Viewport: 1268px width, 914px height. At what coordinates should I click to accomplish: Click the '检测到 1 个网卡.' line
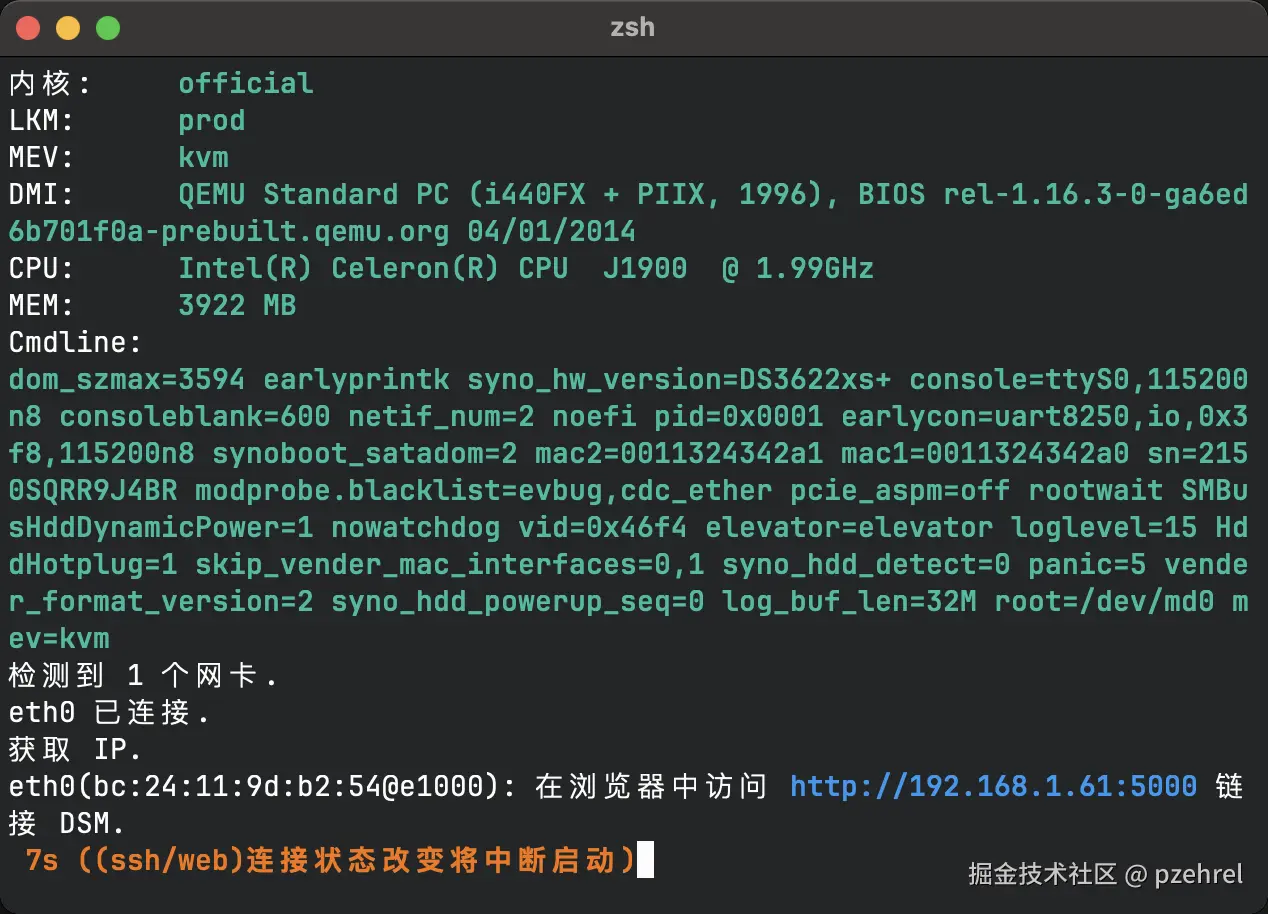click(x=143, y=676)
